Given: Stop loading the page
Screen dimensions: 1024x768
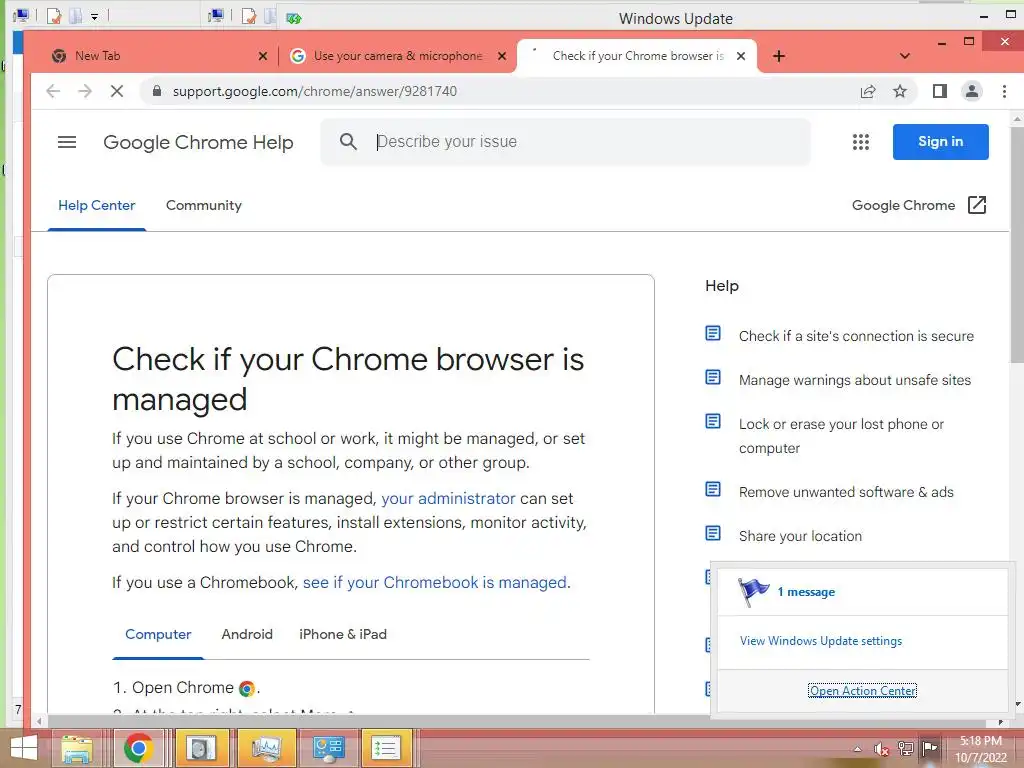Looking at the screenshot, I should click(x=117, y=91).
